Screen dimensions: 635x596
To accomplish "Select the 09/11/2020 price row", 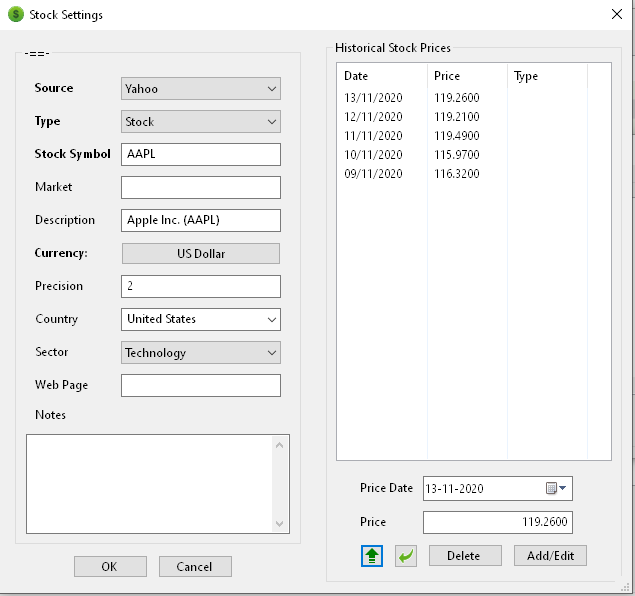I will (474, 174).
